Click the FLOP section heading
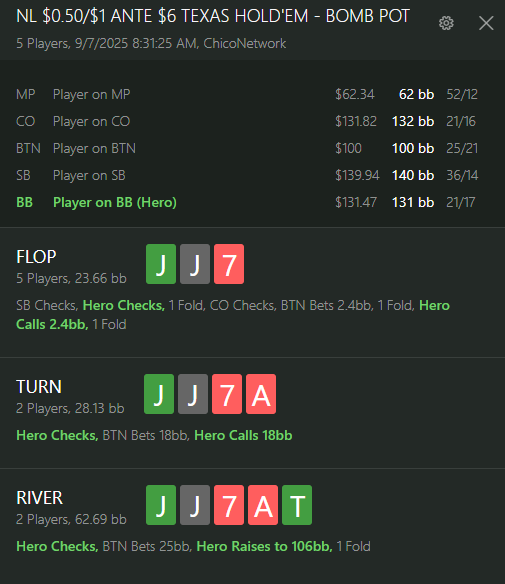505x584 pixels. 36,257
